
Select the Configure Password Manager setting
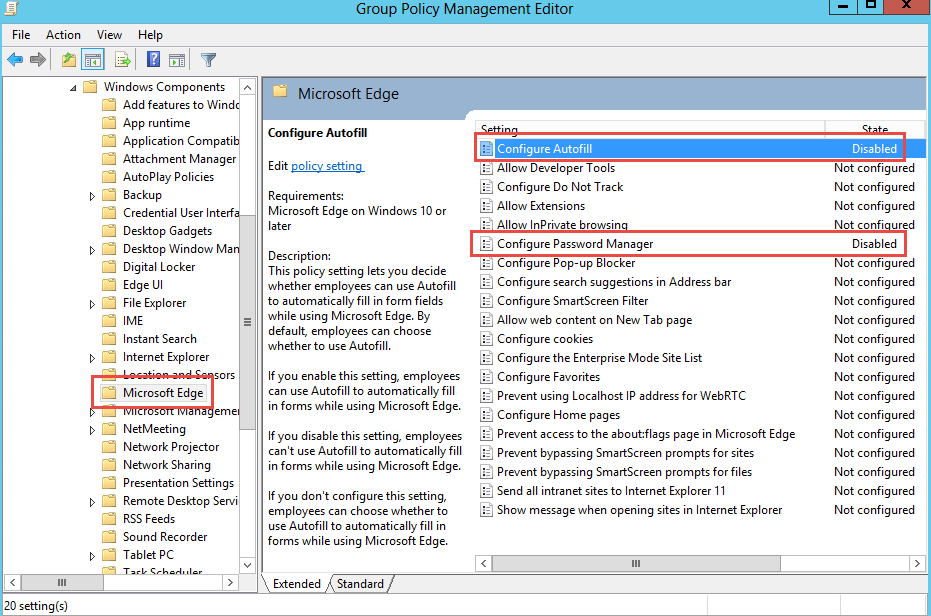click(x=701, y=244)
